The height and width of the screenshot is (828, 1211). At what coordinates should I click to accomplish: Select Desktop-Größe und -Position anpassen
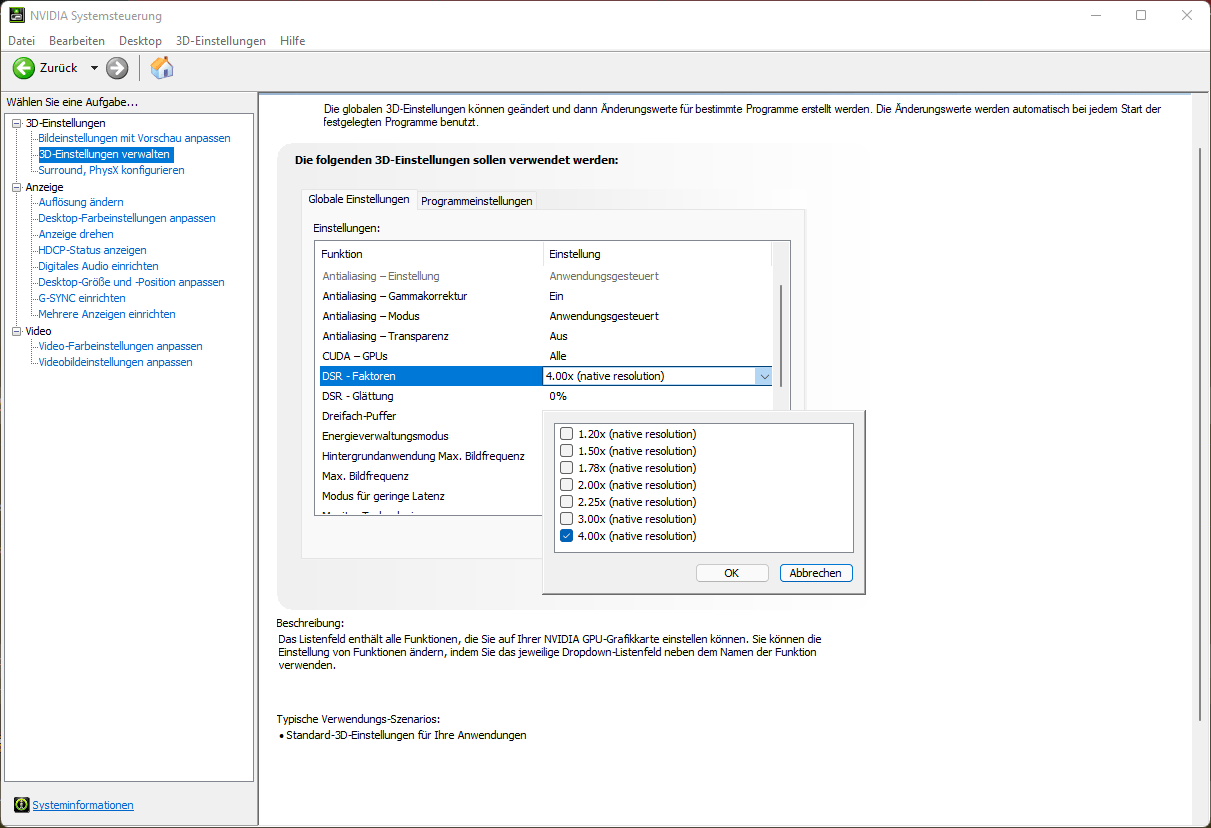[131, 282]
